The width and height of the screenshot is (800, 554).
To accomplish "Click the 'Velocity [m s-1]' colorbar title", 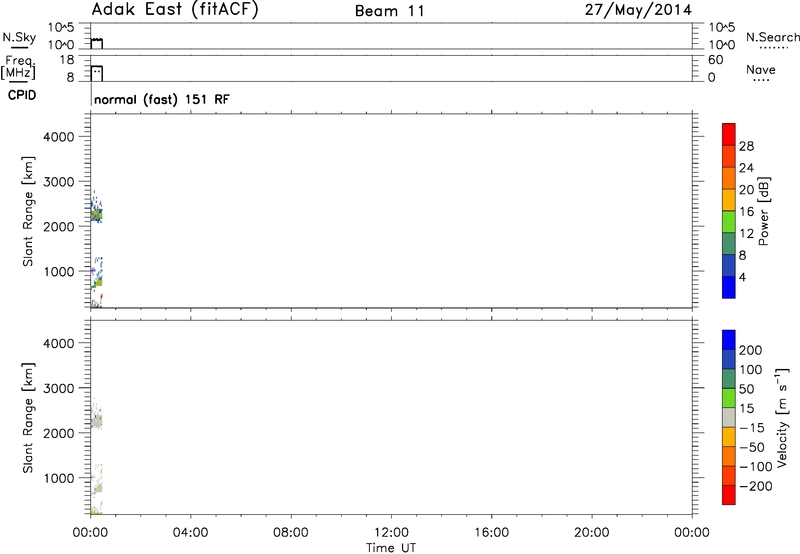I will (782, 417).
